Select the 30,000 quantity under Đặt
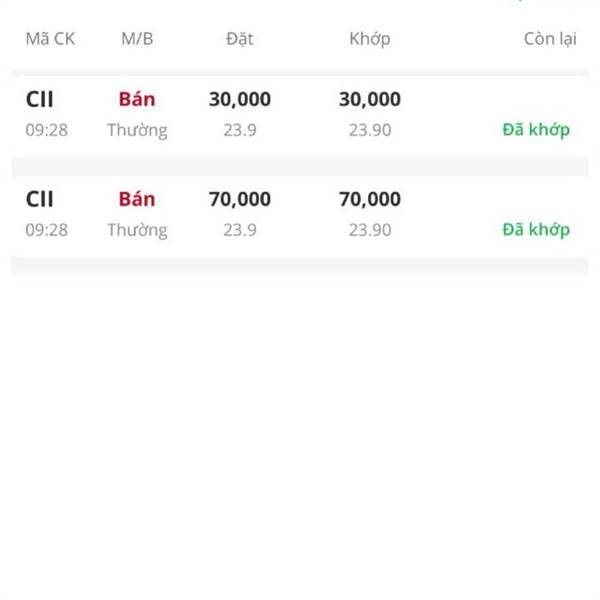Viewport: 600px width, 600px height. coord(240,99)
